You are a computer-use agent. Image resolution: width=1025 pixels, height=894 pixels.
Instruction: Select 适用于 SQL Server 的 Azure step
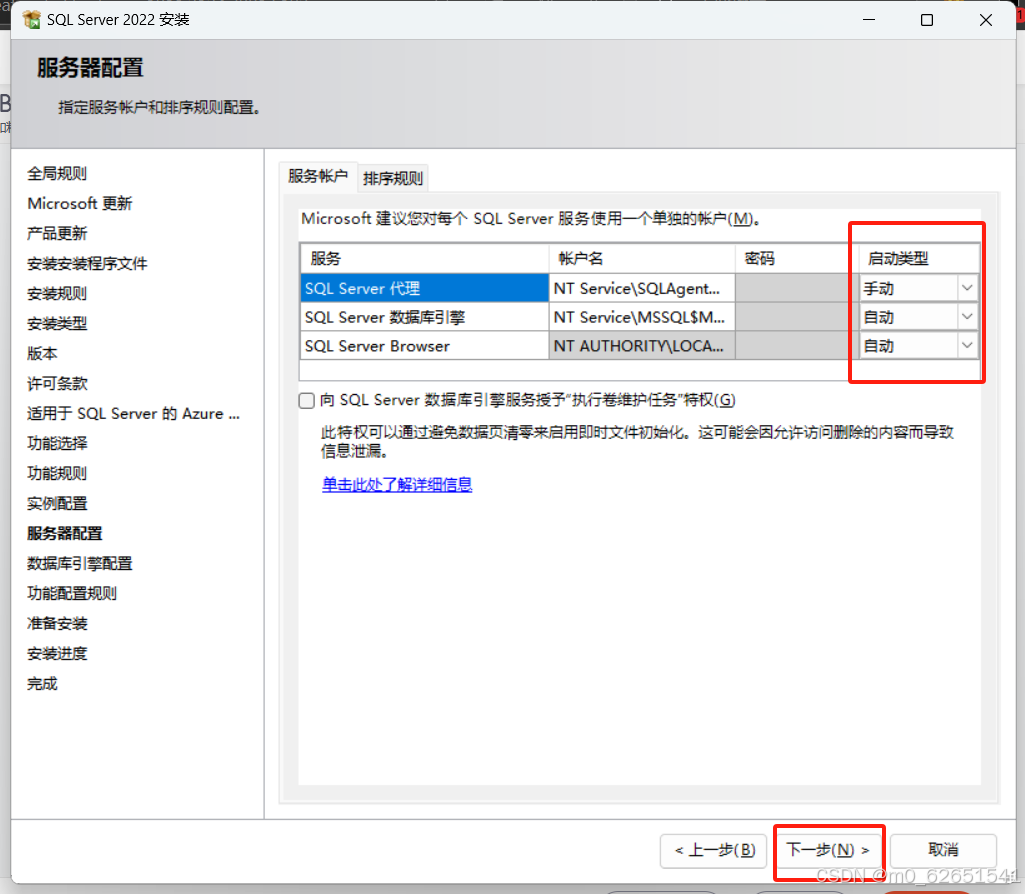tap(133, 414)
